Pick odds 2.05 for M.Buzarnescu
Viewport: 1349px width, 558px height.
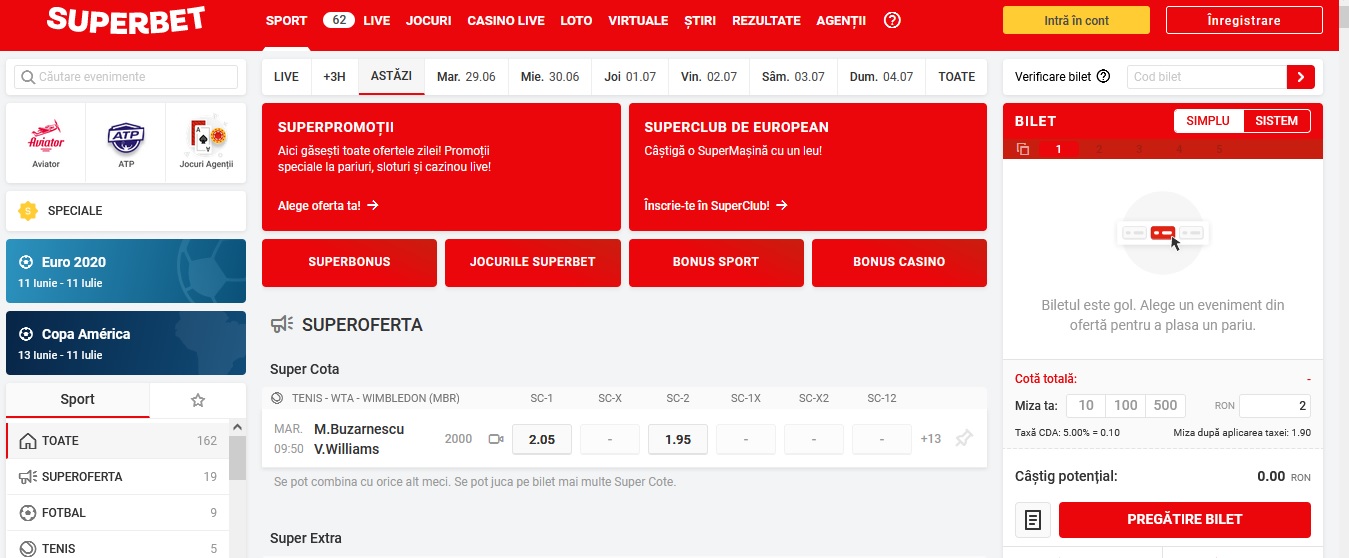(x=542, y=439)
